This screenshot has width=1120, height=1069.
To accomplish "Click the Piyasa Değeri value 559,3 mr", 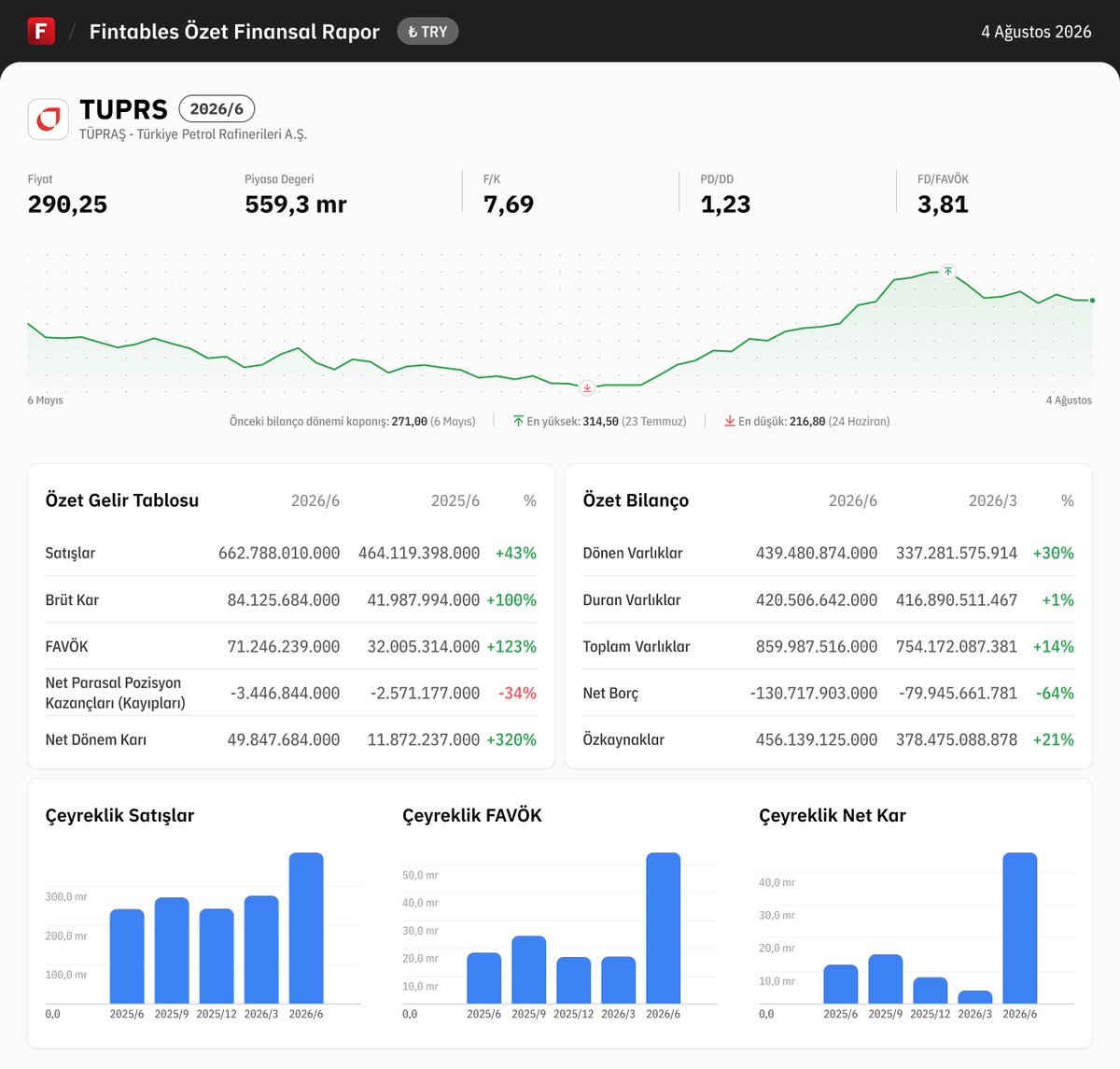I will click(x=296, y=204).
